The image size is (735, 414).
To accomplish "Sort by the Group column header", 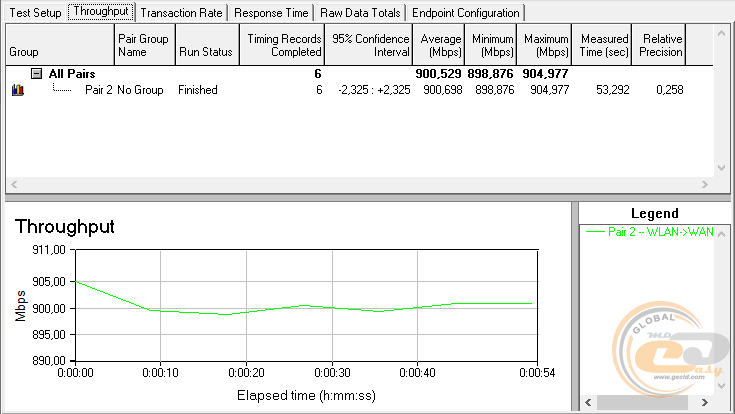I will 60,45.
